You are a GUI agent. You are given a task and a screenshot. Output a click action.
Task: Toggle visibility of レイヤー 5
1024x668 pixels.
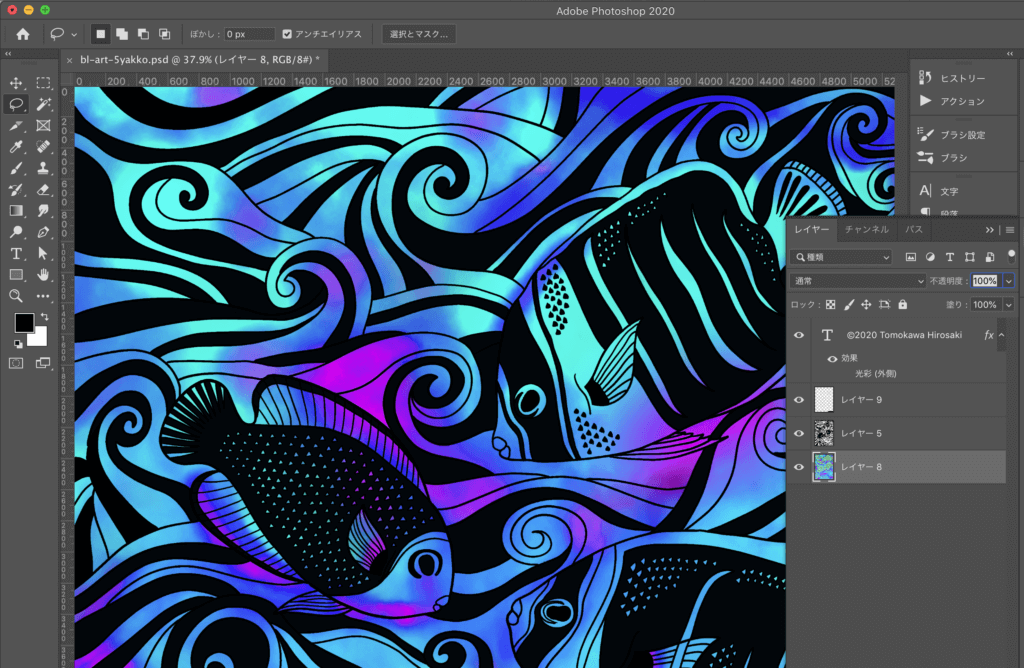click(798, 433)
